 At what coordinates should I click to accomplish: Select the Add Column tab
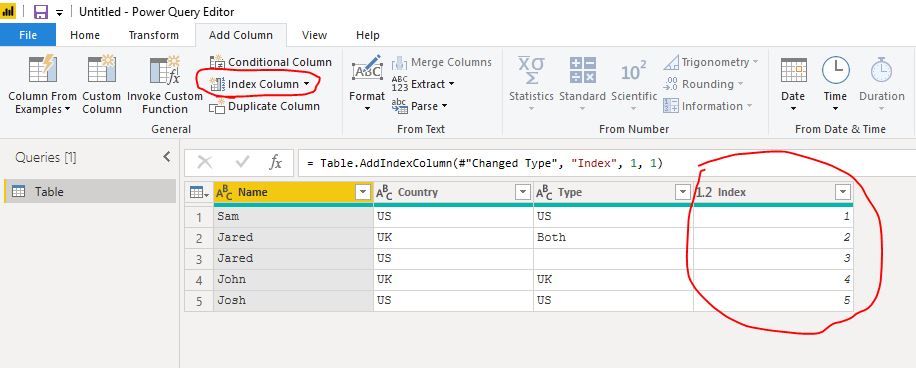[241, 35]
